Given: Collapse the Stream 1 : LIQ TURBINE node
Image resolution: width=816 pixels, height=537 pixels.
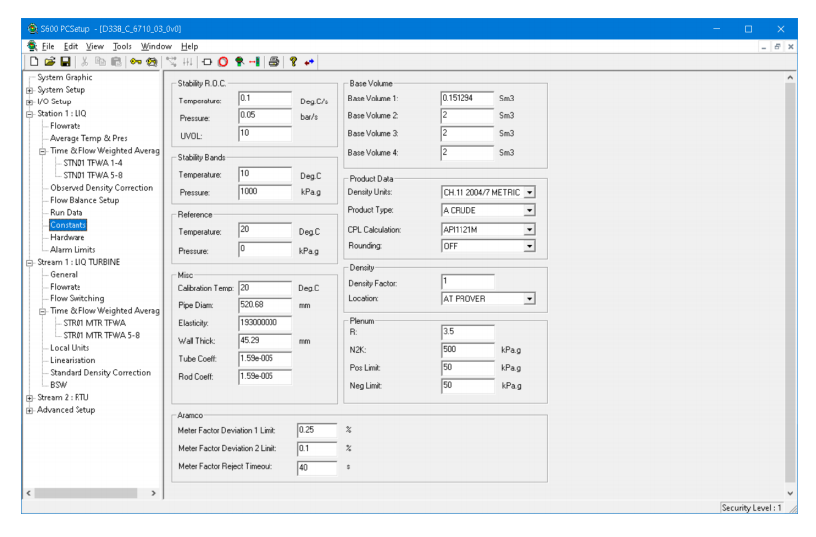Looking at the screenshot, I should coord(30,263).
